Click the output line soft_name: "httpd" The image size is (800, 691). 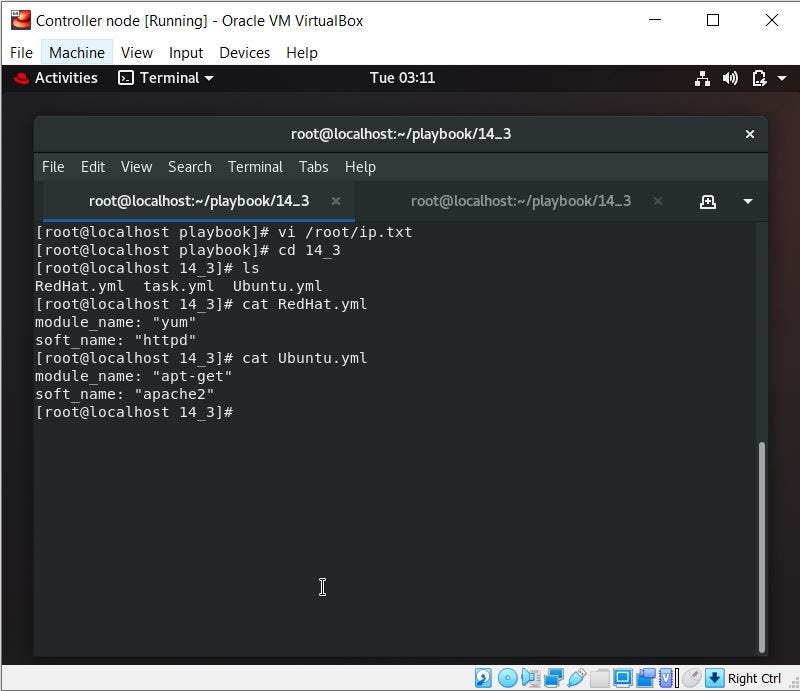[x=115, y=340]
